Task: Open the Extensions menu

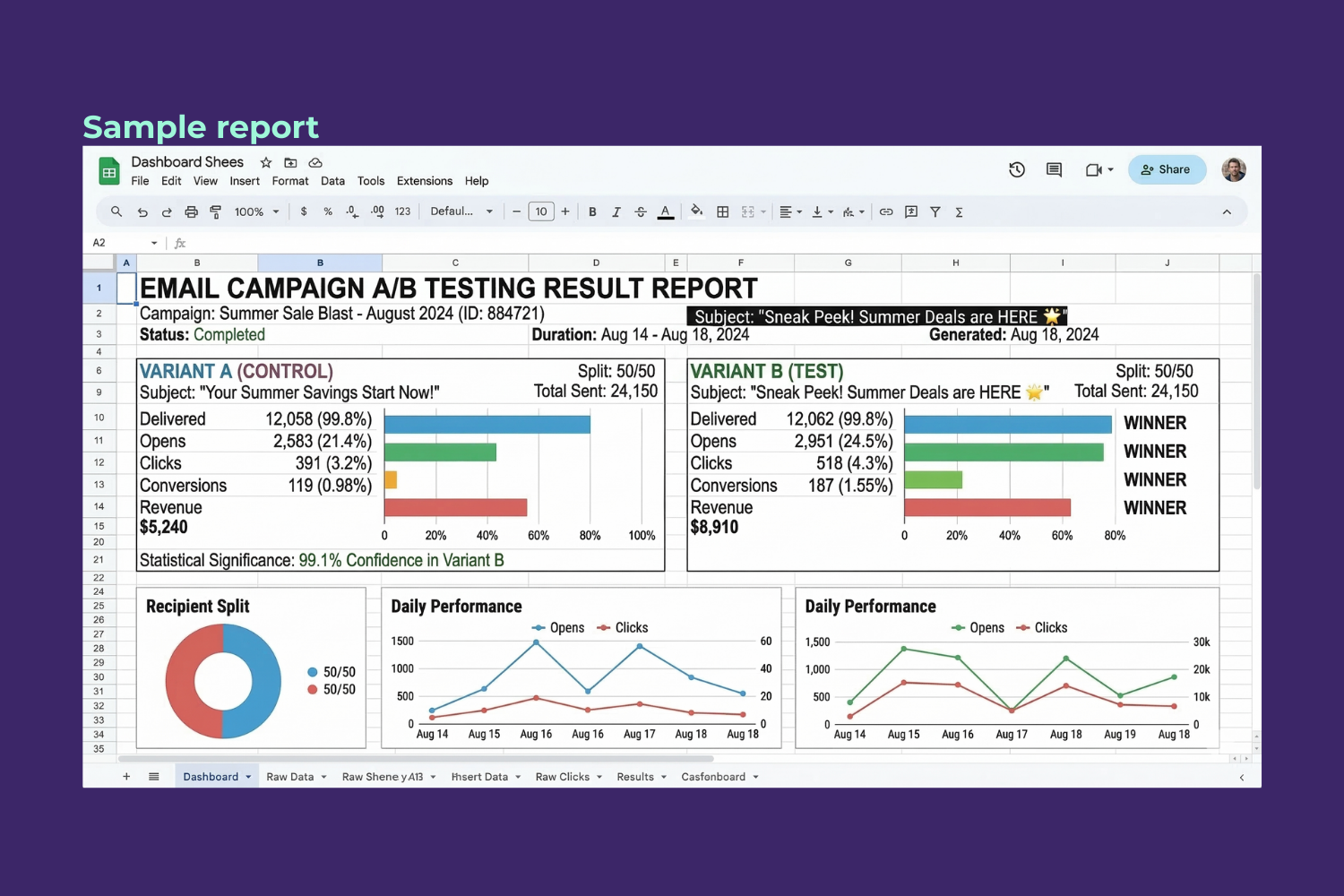Action: (424, 181)
